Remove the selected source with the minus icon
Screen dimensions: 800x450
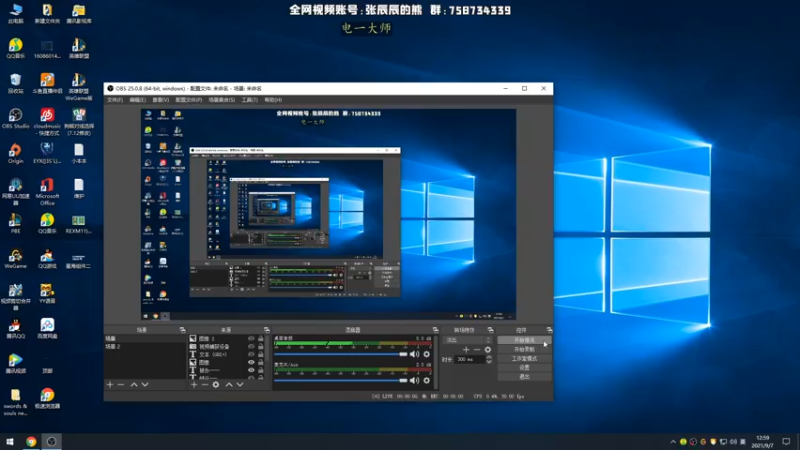205,385
